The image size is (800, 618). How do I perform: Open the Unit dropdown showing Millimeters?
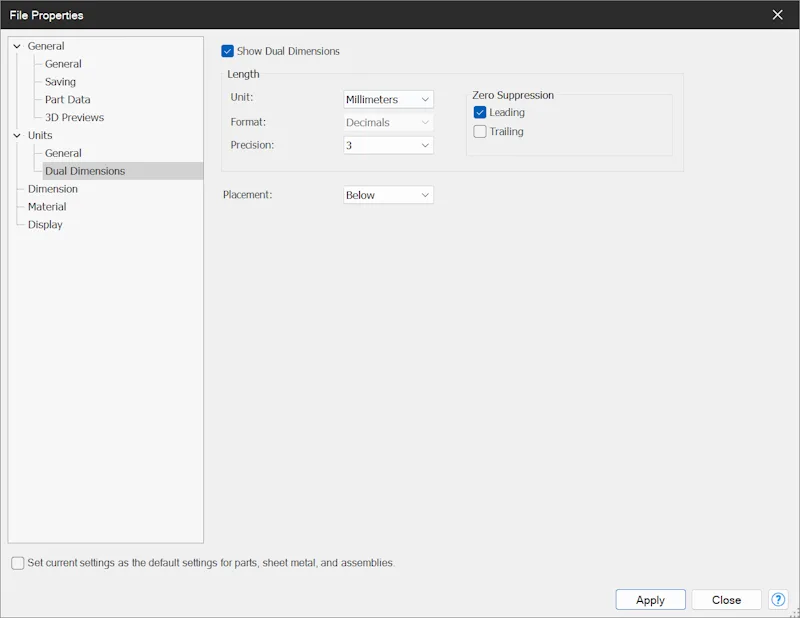point(388,100)
